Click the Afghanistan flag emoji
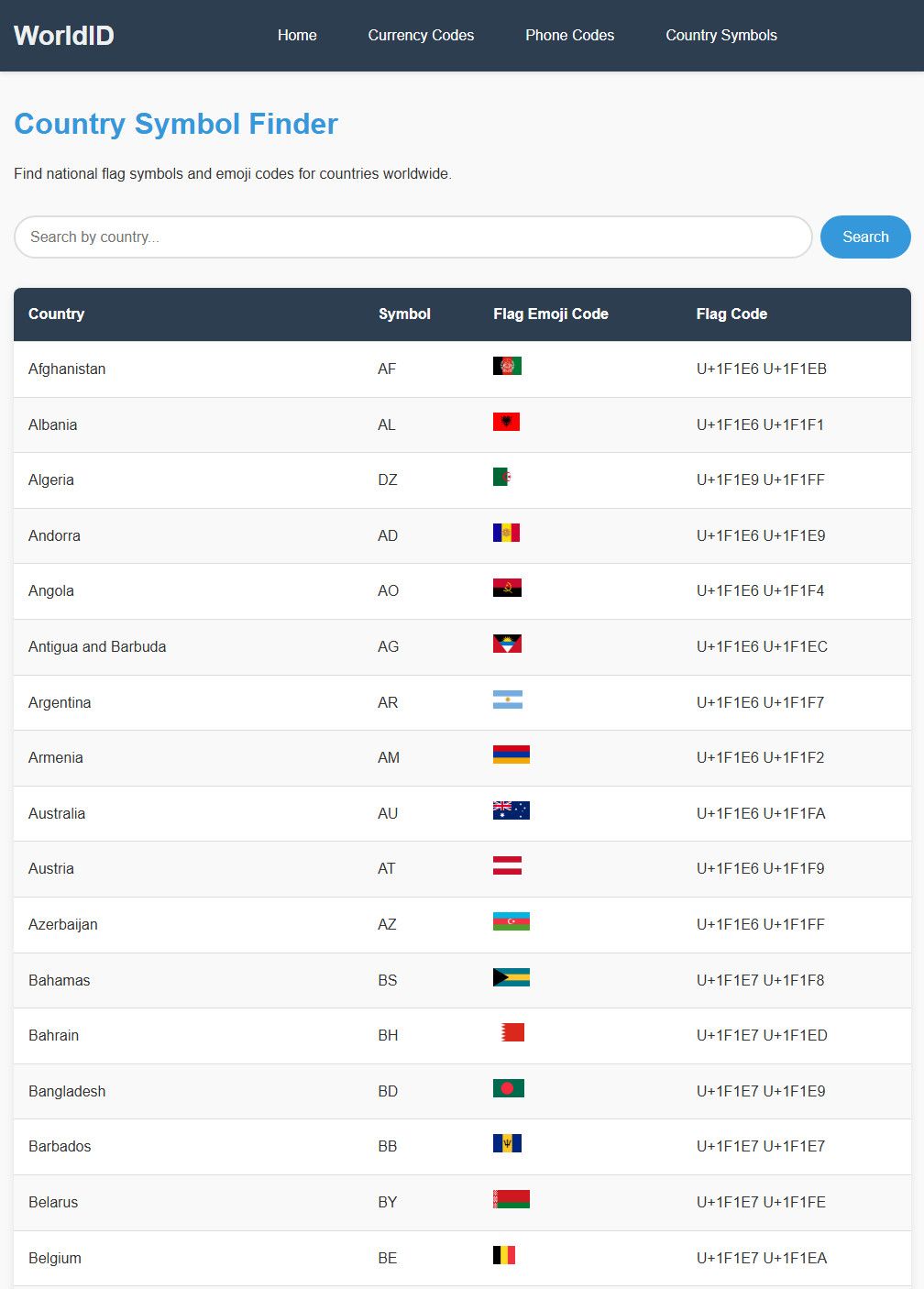This screenshot has height=1289, width=924. (507, 367)
